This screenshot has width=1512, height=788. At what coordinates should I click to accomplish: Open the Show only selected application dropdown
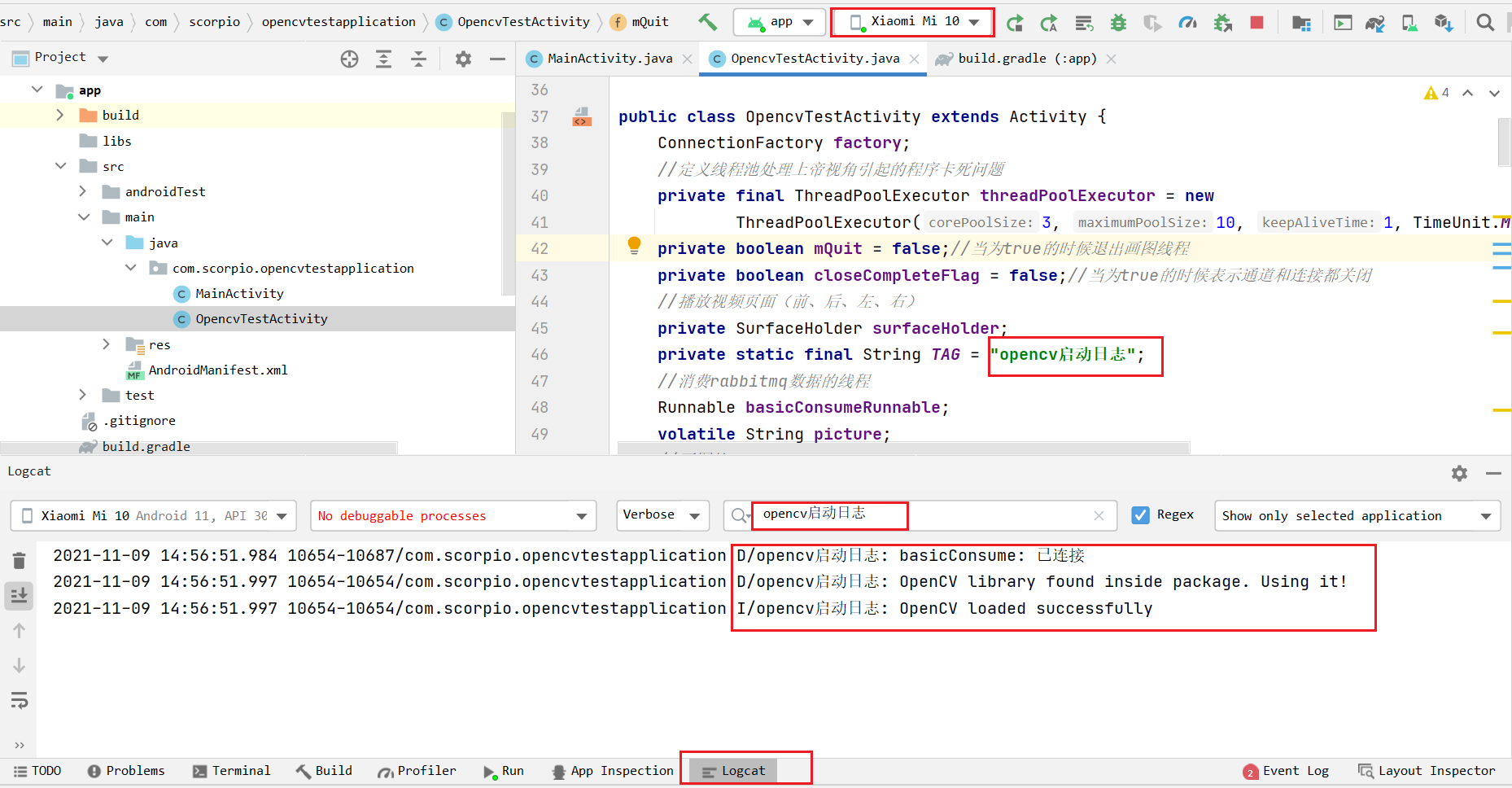1357,516
